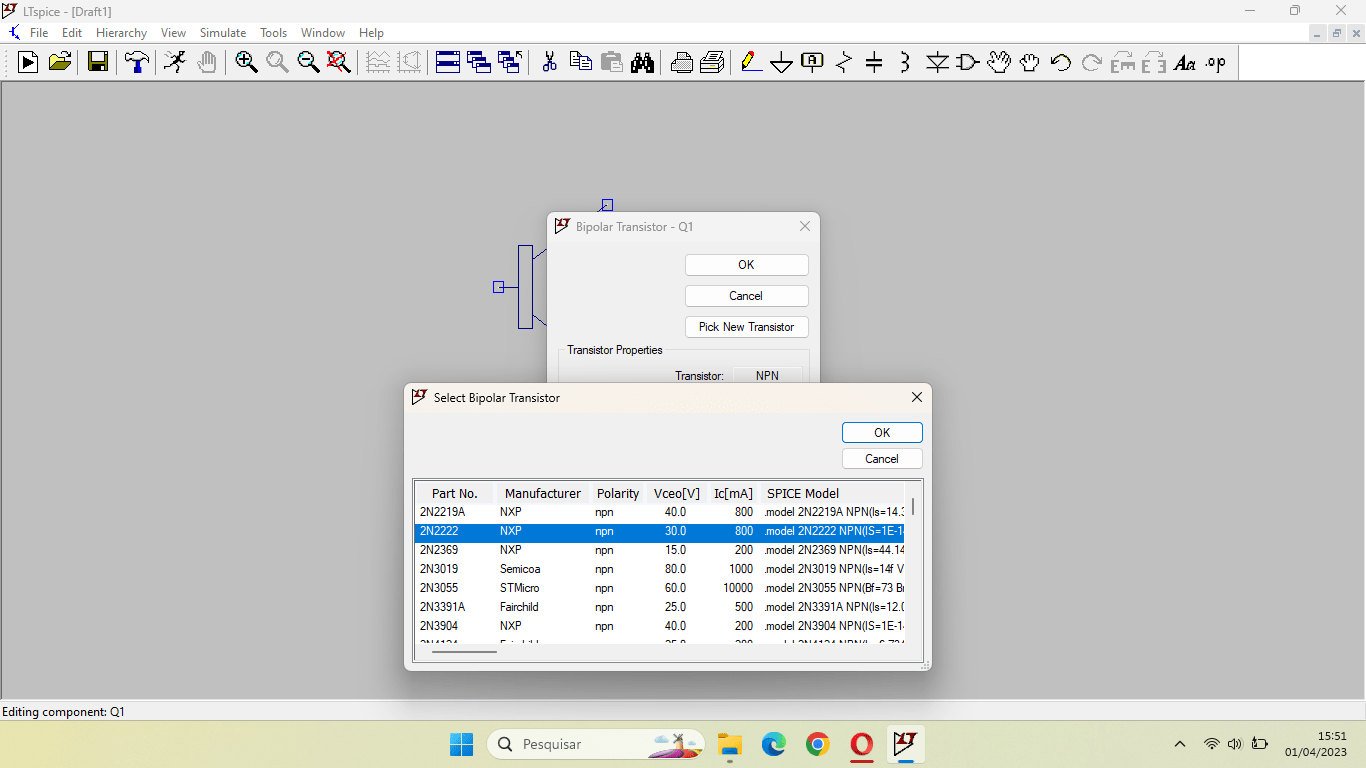The height and width of the screenshot is (768, 1366).
Task: Select the Capacitor tool
Action: pyautogui.click(x=874, y=63)
